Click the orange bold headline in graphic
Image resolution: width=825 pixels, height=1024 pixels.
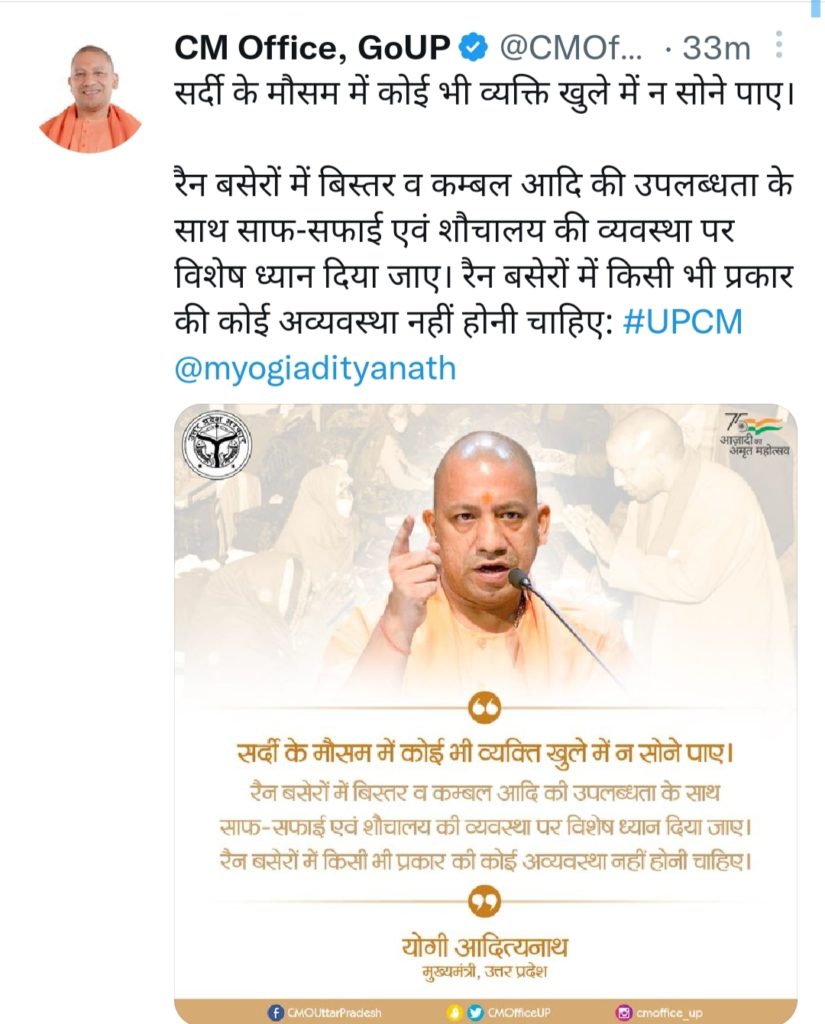pyautogui.click(x=485, y=753)
